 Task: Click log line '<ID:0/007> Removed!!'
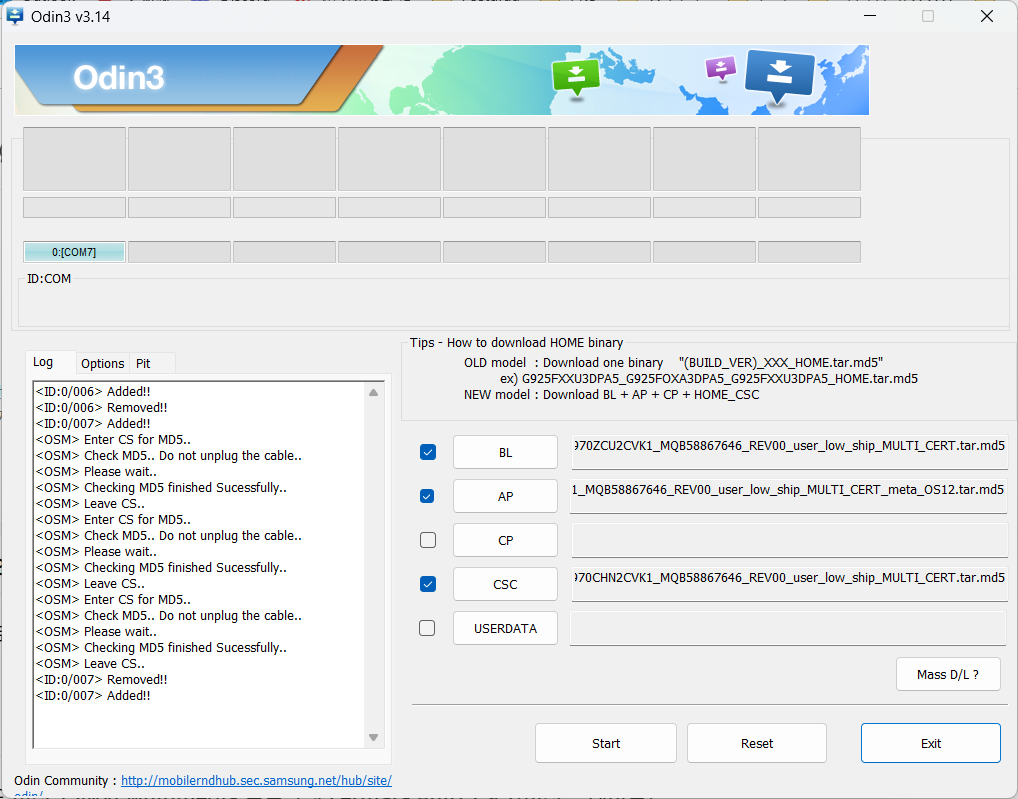[102, 680]
